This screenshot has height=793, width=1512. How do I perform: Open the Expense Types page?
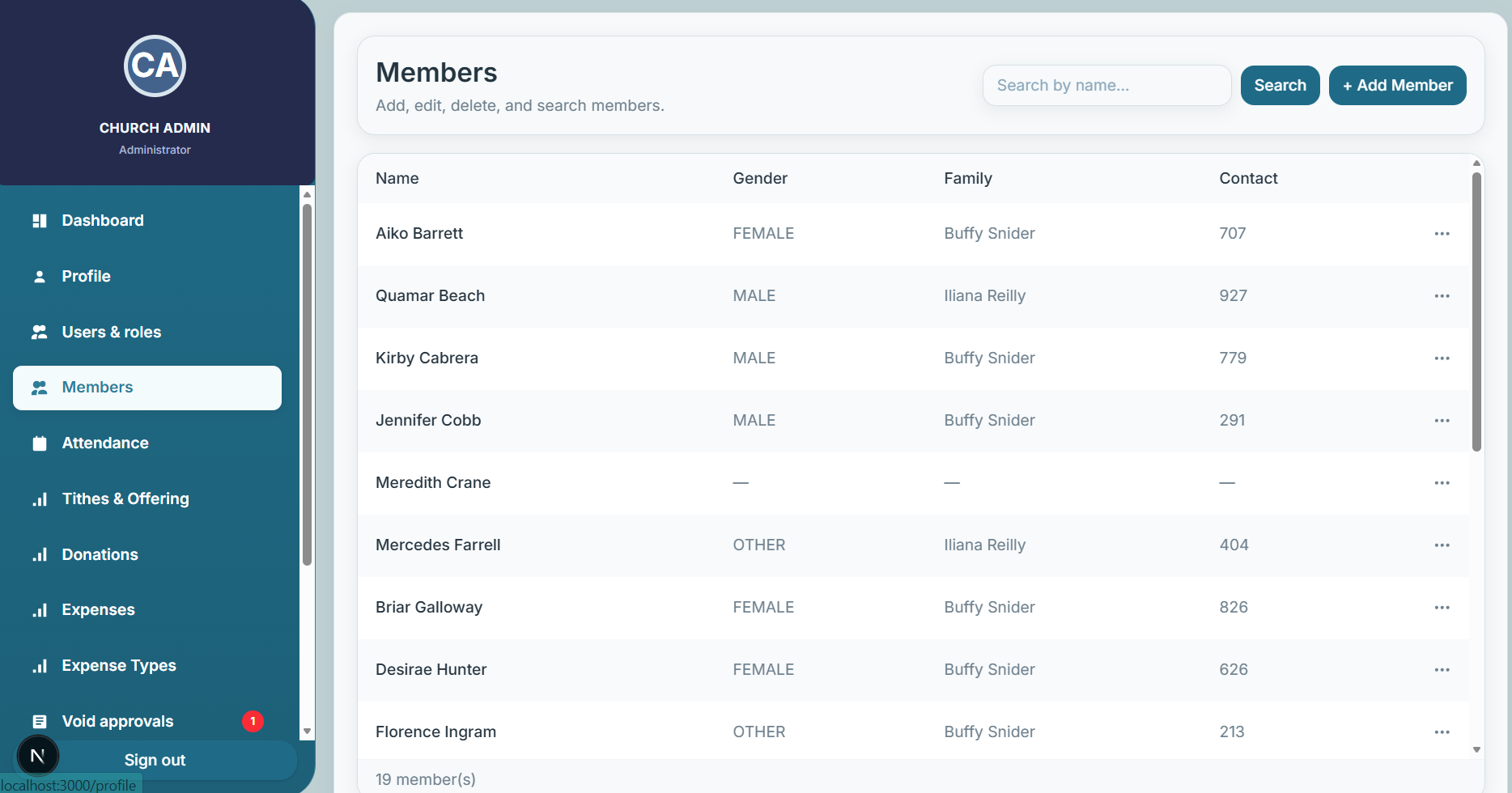(x=118, y=666)
